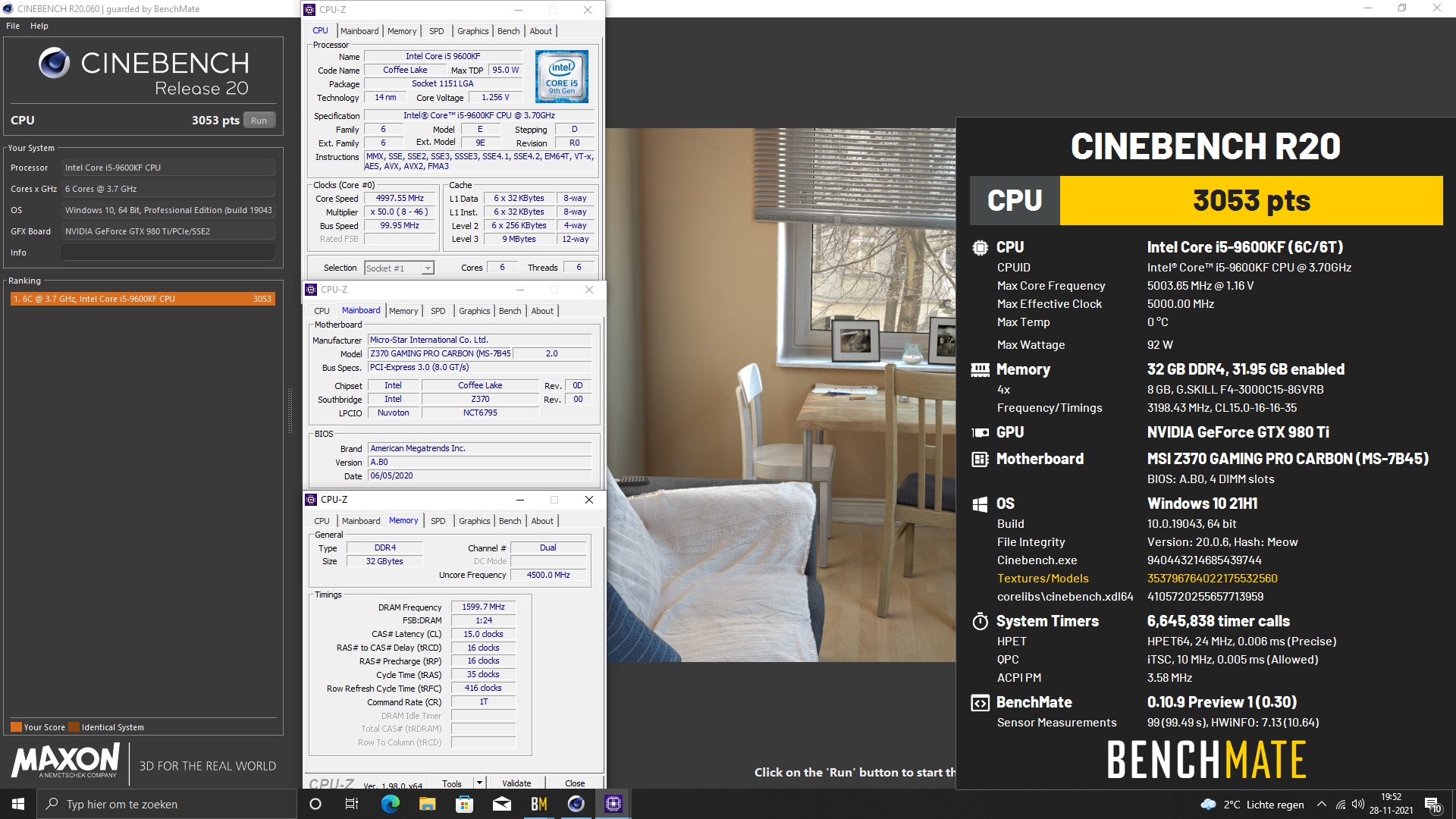The width and height of the screenshot is (1456, 819).
Task: Open the Tools dropdown arrow in CPU-Z
Action: [479, 783]
